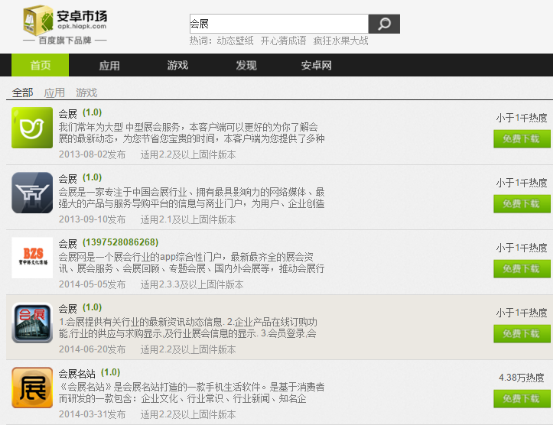This screenshot has height=426, width=554.
Task: Open the green bird 会展 app icon
Action: [x=32, y=128]
